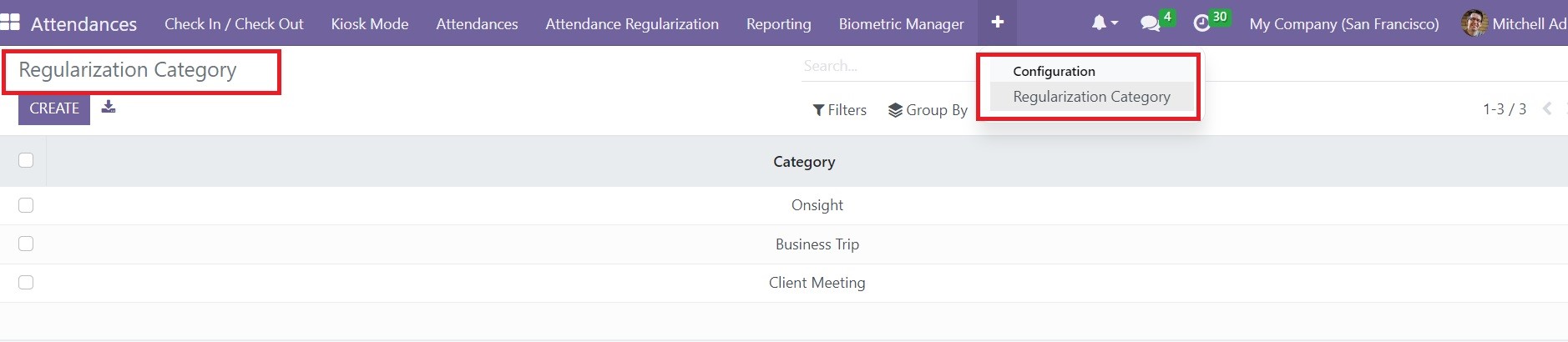This screenshot has height=342, width=1568.
Task: Open My Company (San Francisco) switcher
Action: [x=1343, y=24]
